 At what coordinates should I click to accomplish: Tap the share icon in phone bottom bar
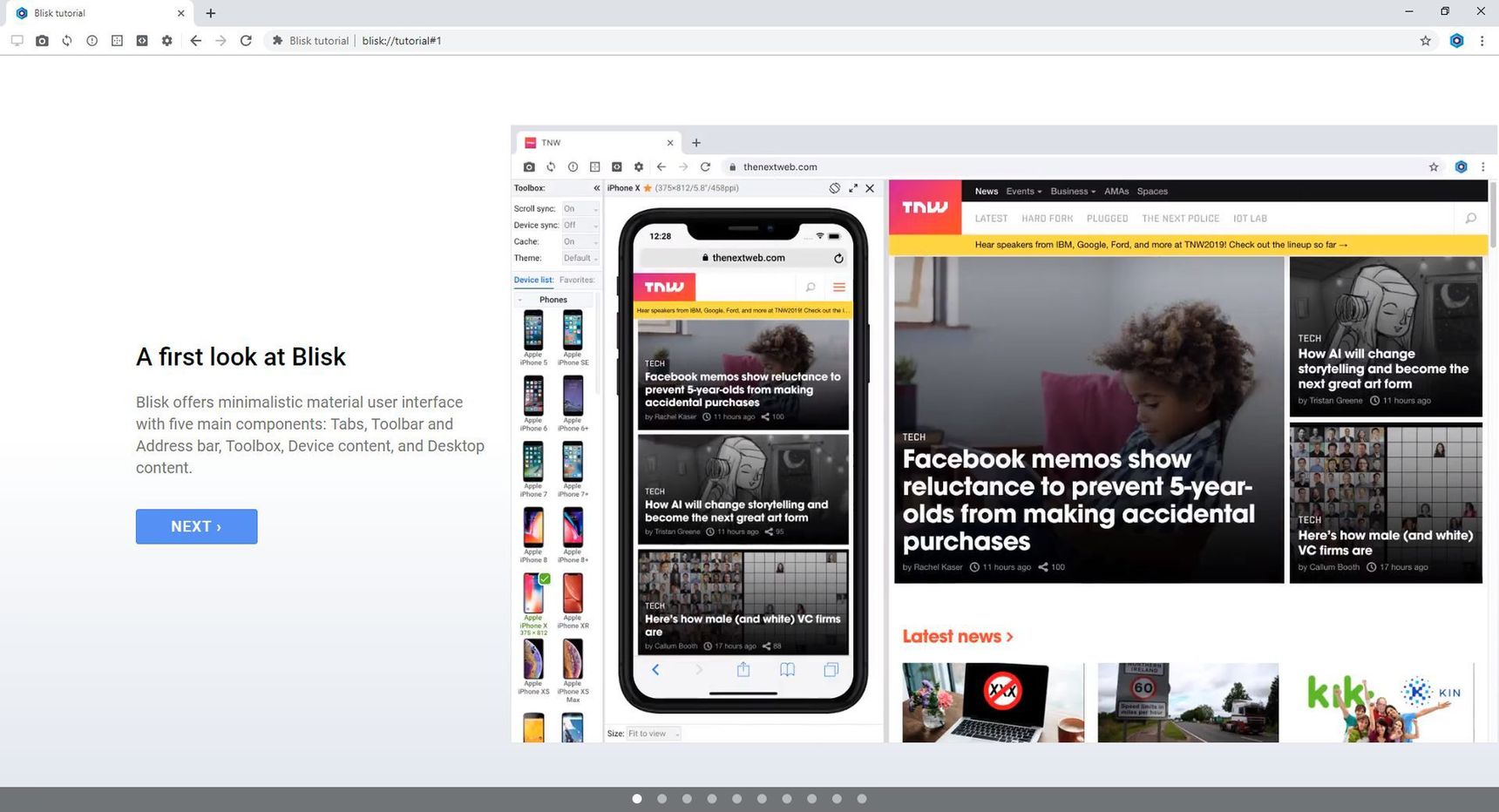pyautogui.click(x=743, y=669)
